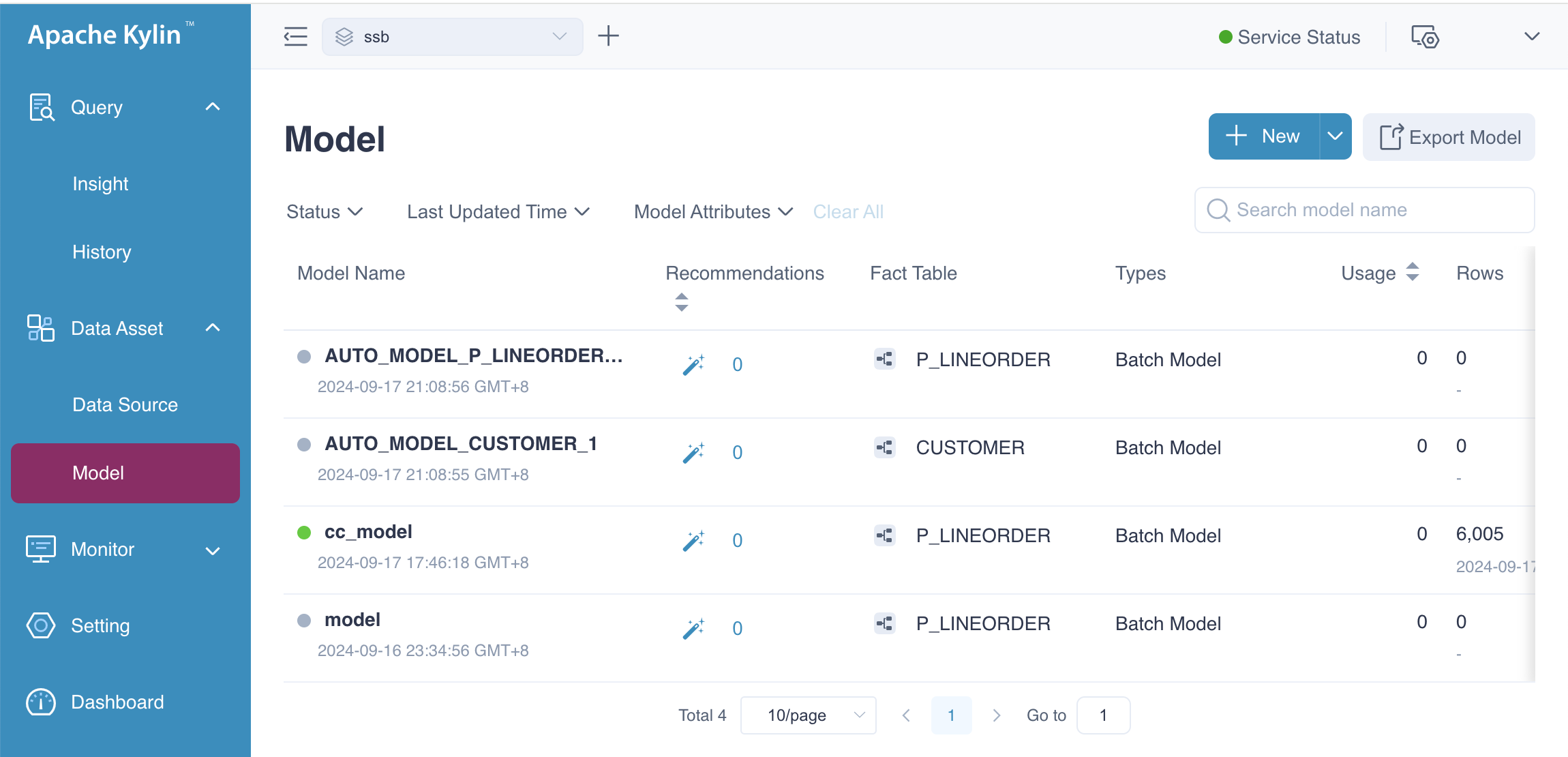Click the plus icon to add project

tap(608, 36)
